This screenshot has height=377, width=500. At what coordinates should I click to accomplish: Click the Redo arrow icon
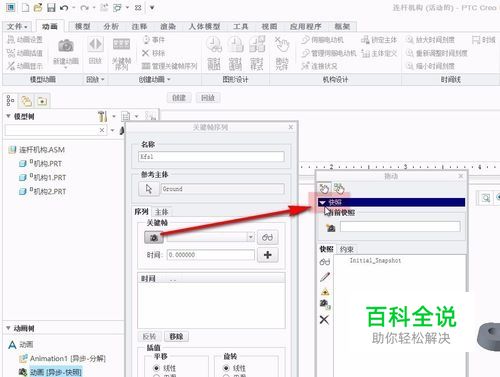click(x=84, y=7)
